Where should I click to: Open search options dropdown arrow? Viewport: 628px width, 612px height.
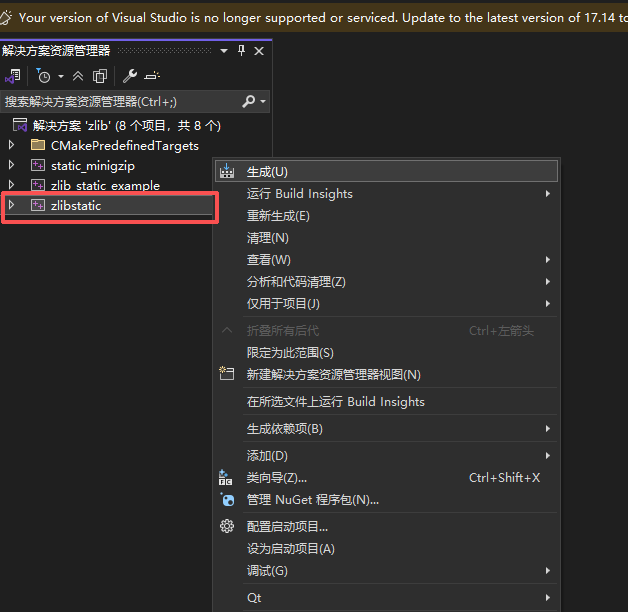coord(263,102)
